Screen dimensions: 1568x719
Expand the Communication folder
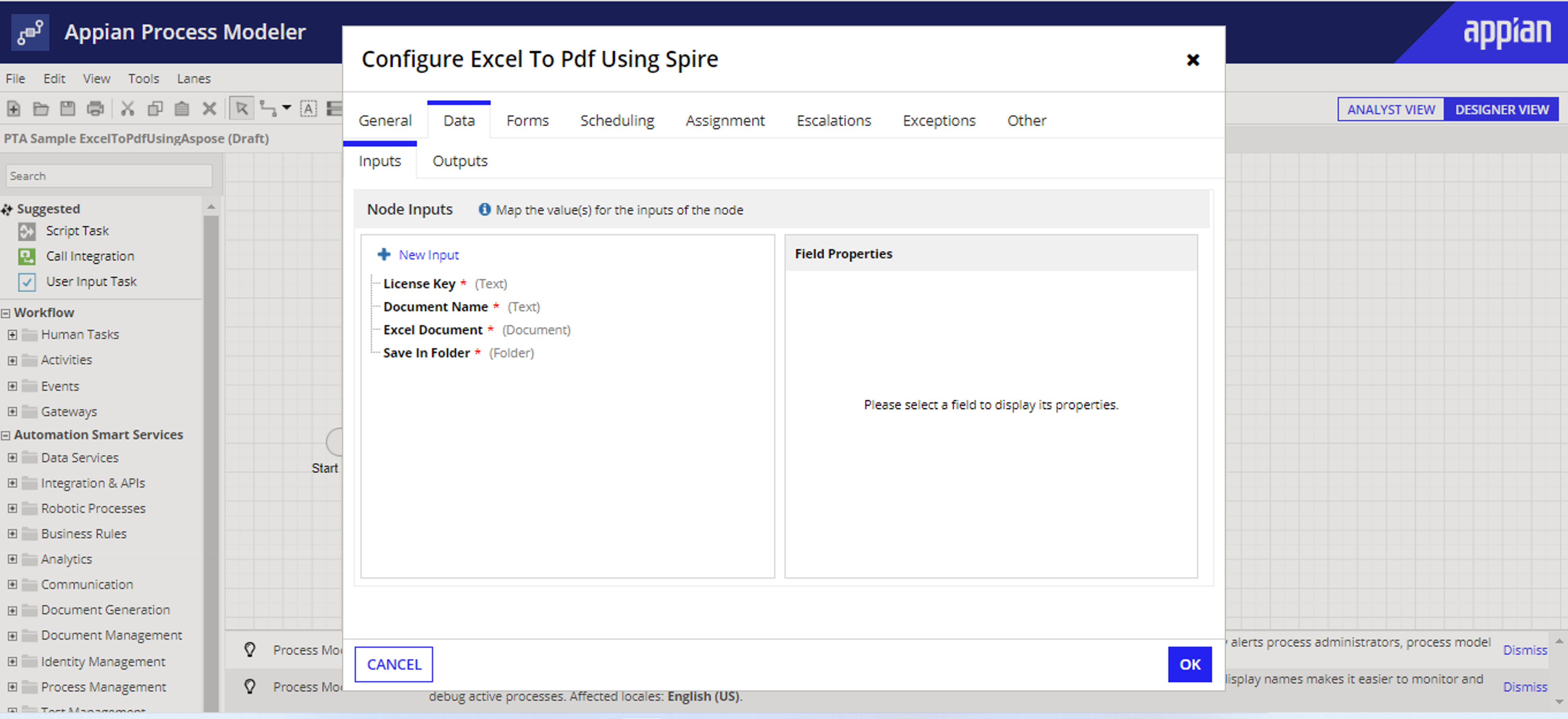coord(12,584)
